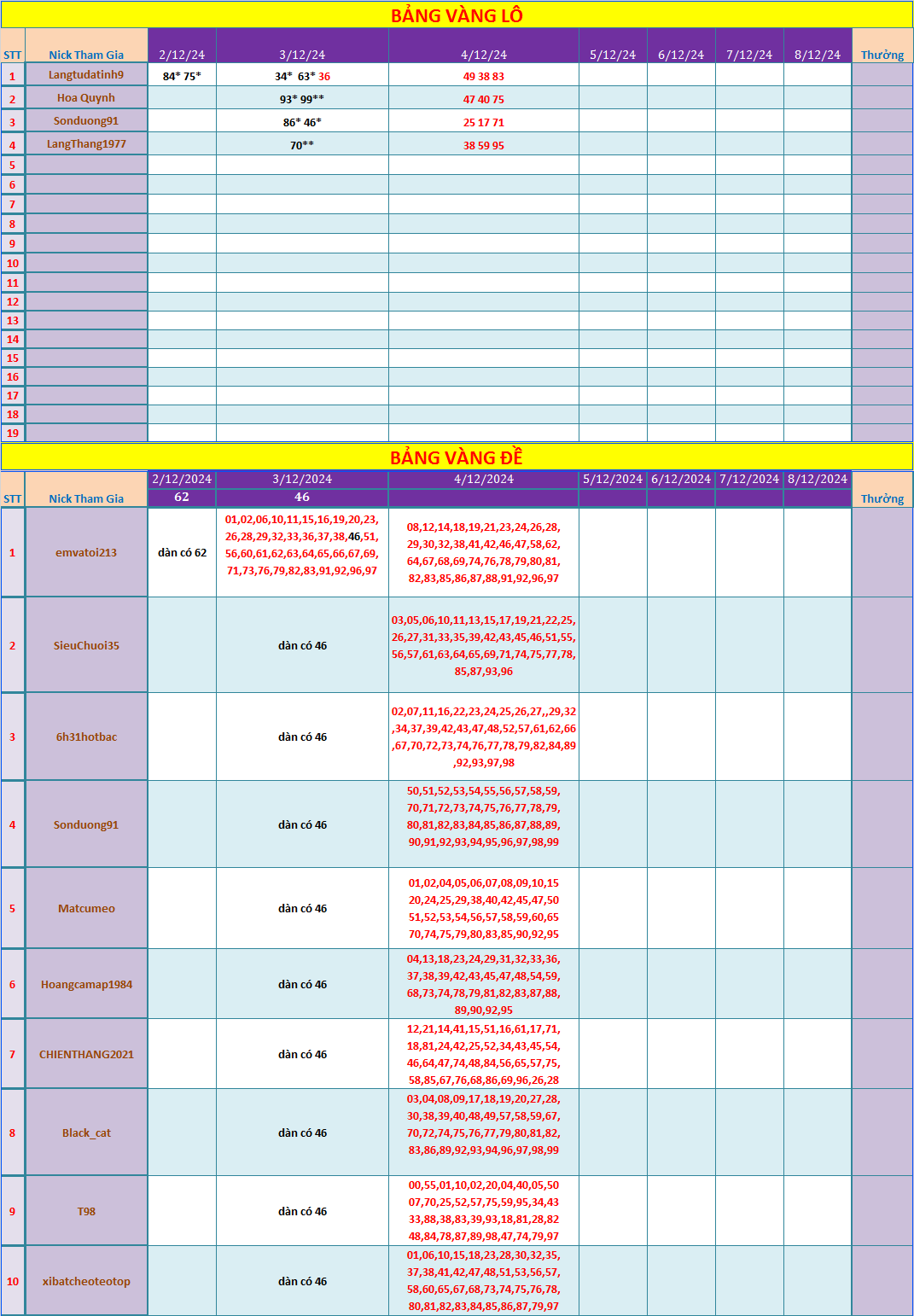The image size is (914, 1316).
Task: Select the Hoangcamap1984 nickname cell
Action: pyautogui.click(x=86, y=984)
